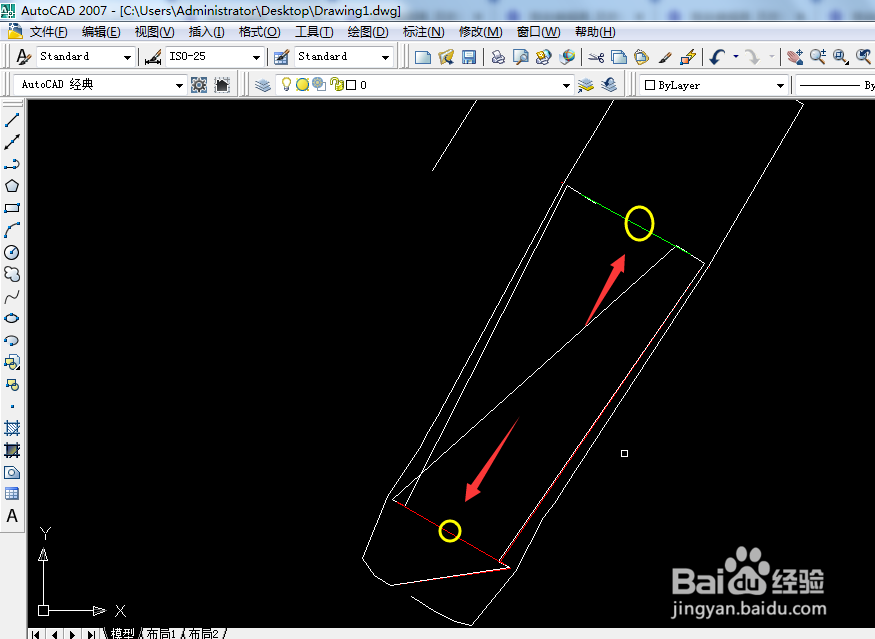The image size is (875, 639).
Task: Click the Undo arrow
Action: coord(718,56)
